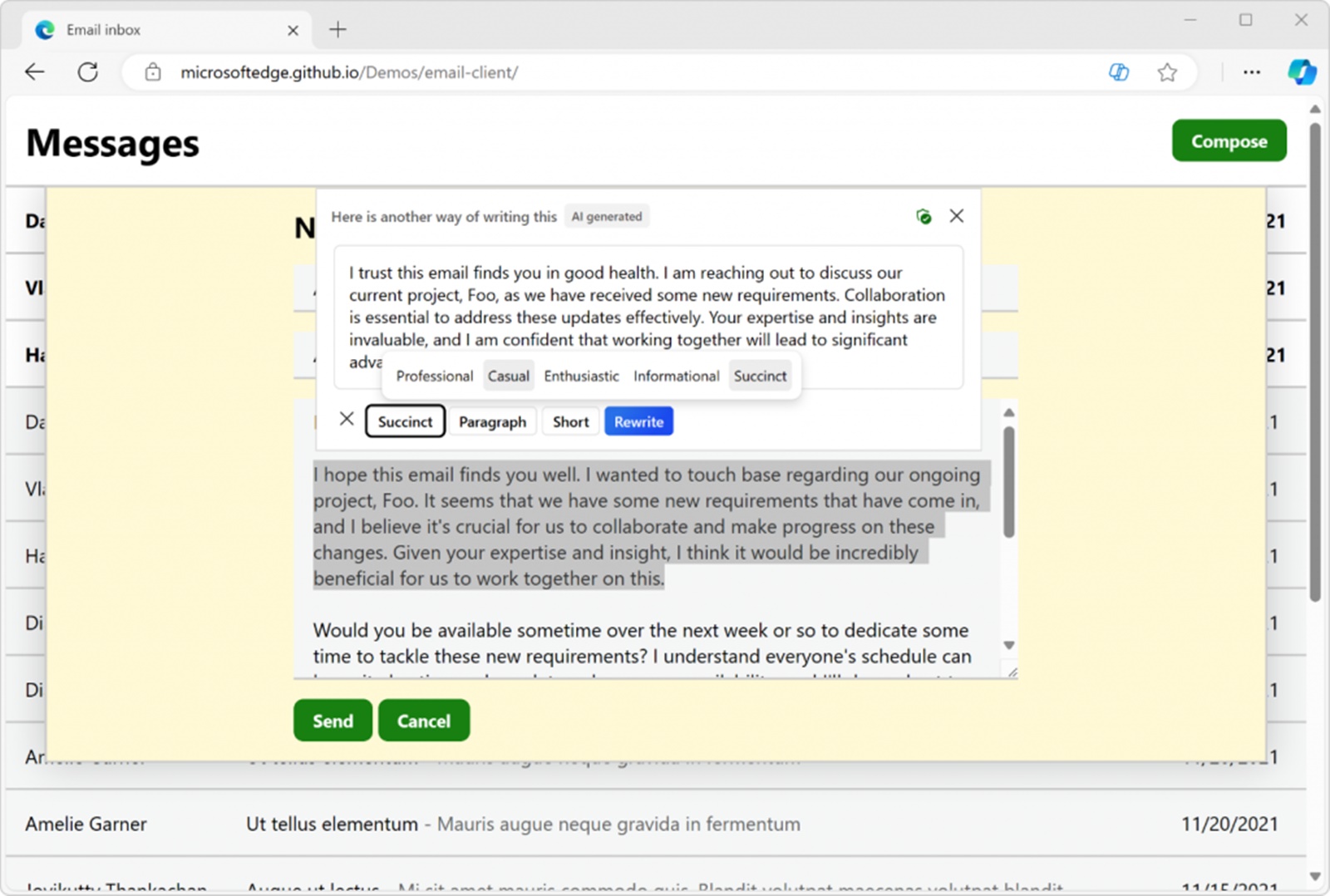Open split screen icon in address bar
The height and width of the screenshot is (896, 1330).
[1118, 72]
